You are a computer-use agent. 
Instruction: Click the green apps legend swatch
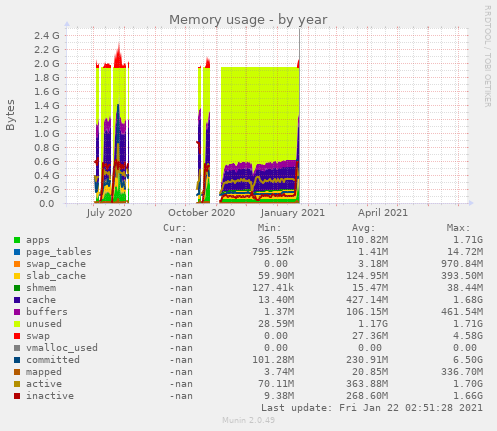pos(17,240)
